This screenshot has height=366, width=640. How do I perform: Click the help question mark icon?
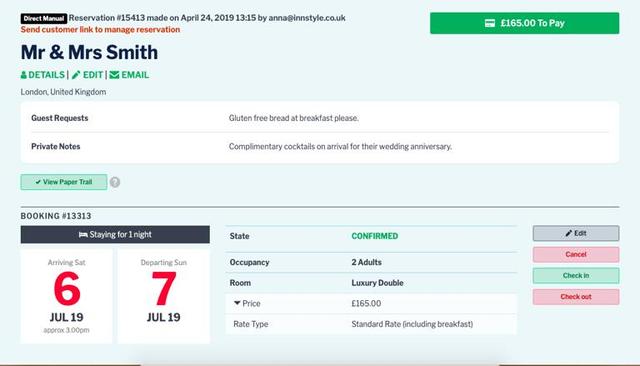point(115,182)
